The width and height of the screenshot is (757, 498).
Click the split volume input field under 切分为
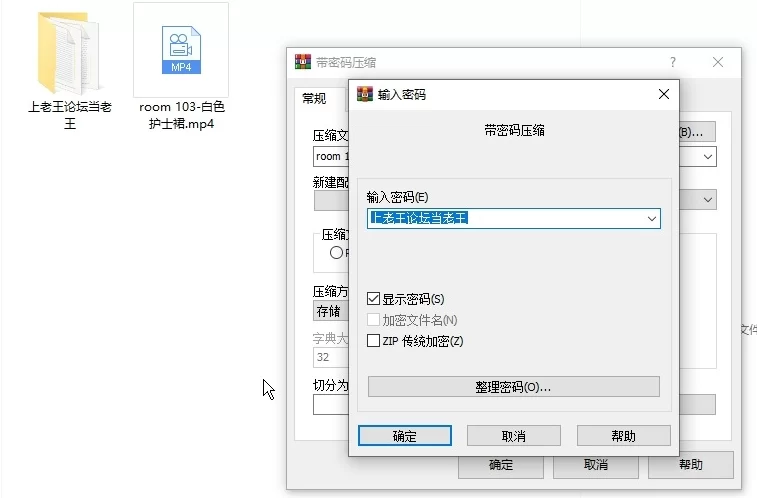[331, 405]
